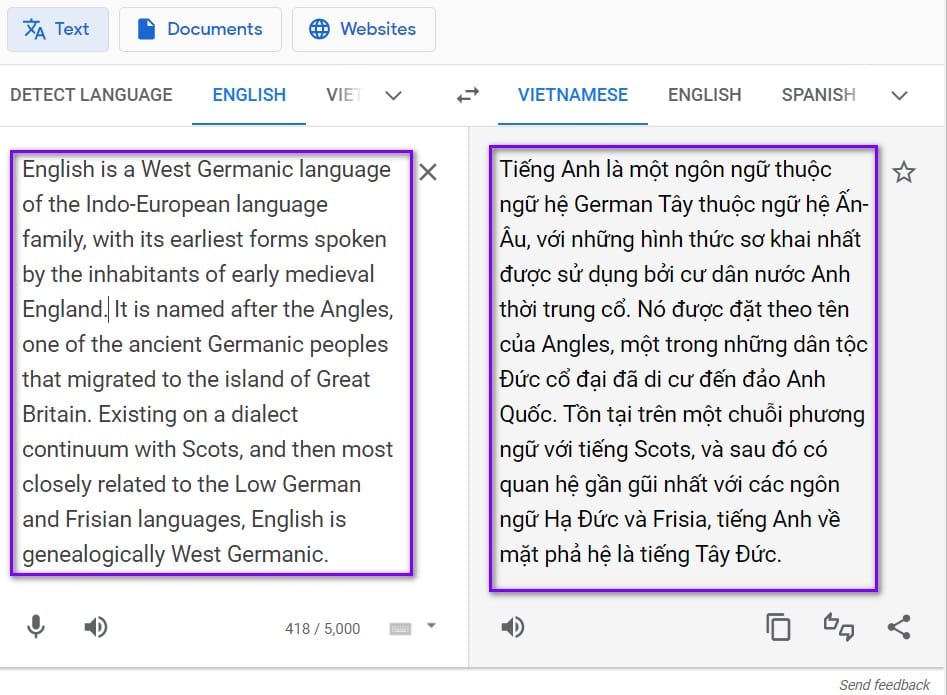Clear the source text with X
The height and width of the screenshot is (695, 947).
pos(428,172)
